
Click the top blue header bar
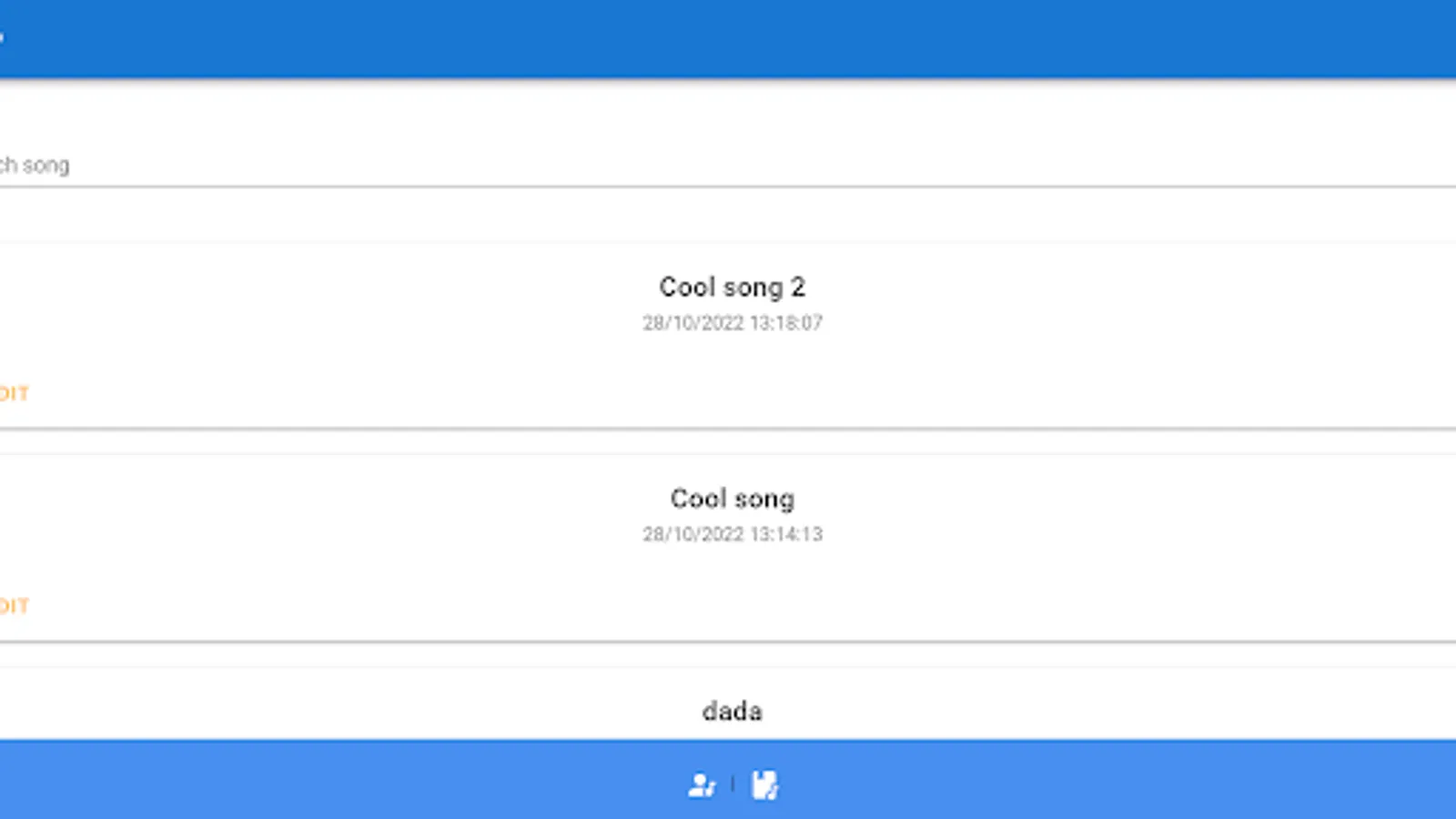(x=728, y=38)
